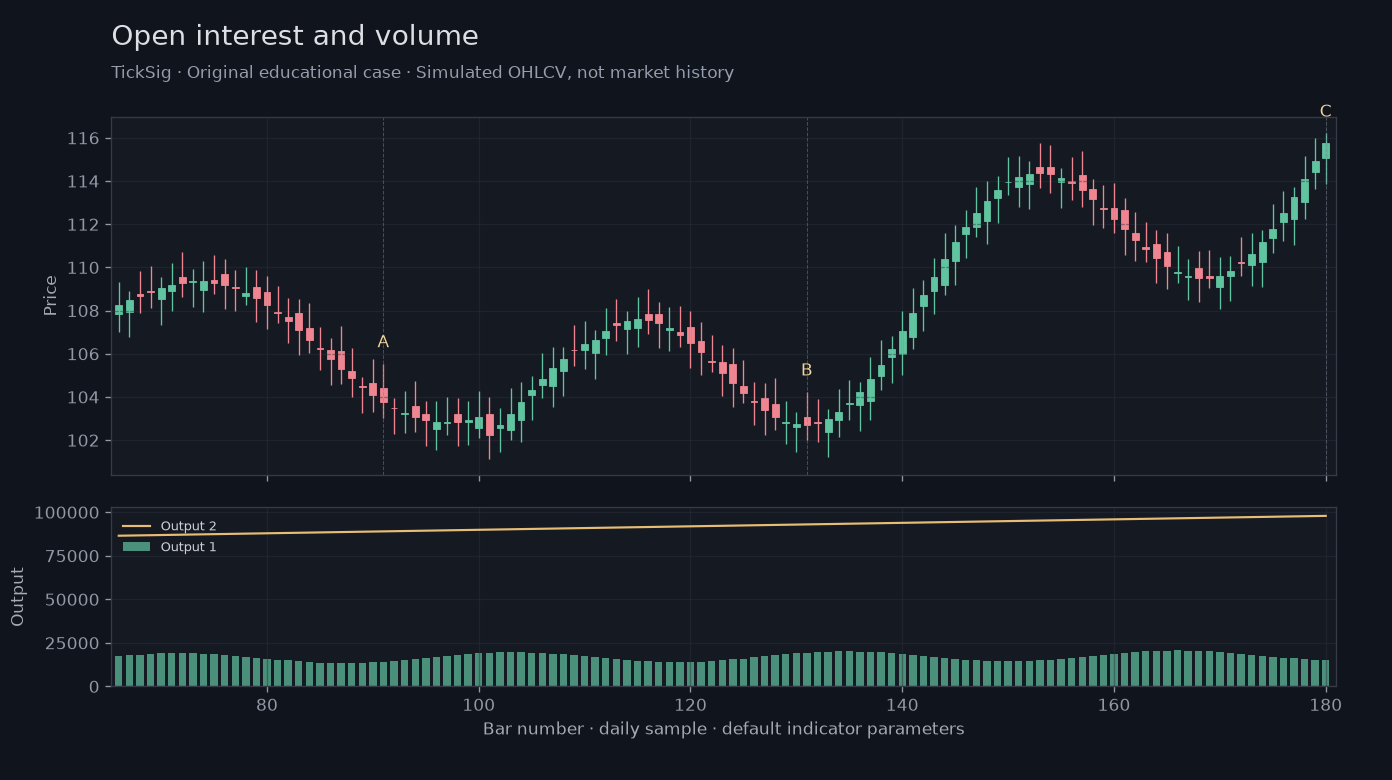
Task: Click the x-axis tick label 100
Action: pos(479,704)
